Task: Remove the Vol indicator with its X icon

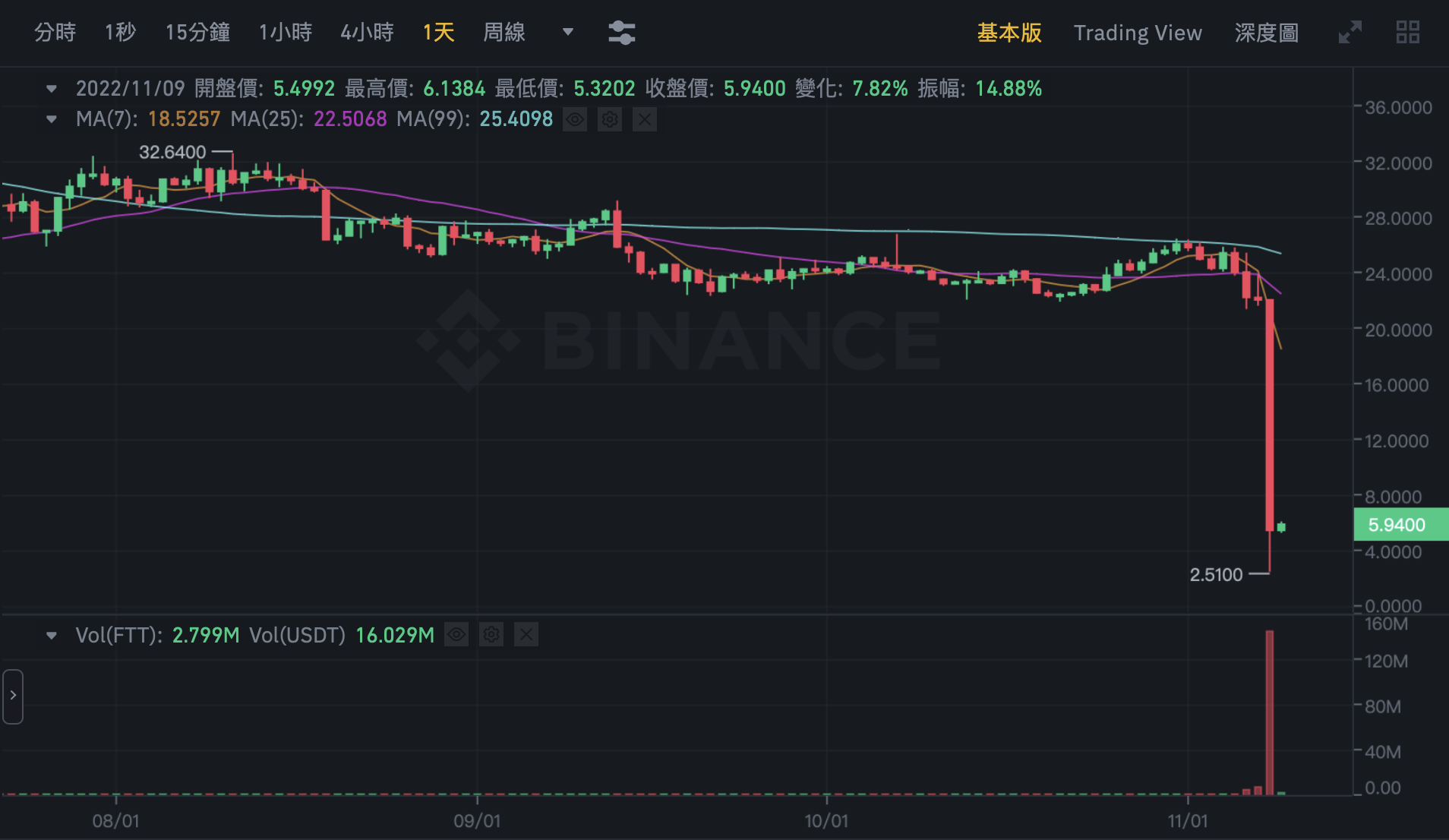Action: pos(526,634)
